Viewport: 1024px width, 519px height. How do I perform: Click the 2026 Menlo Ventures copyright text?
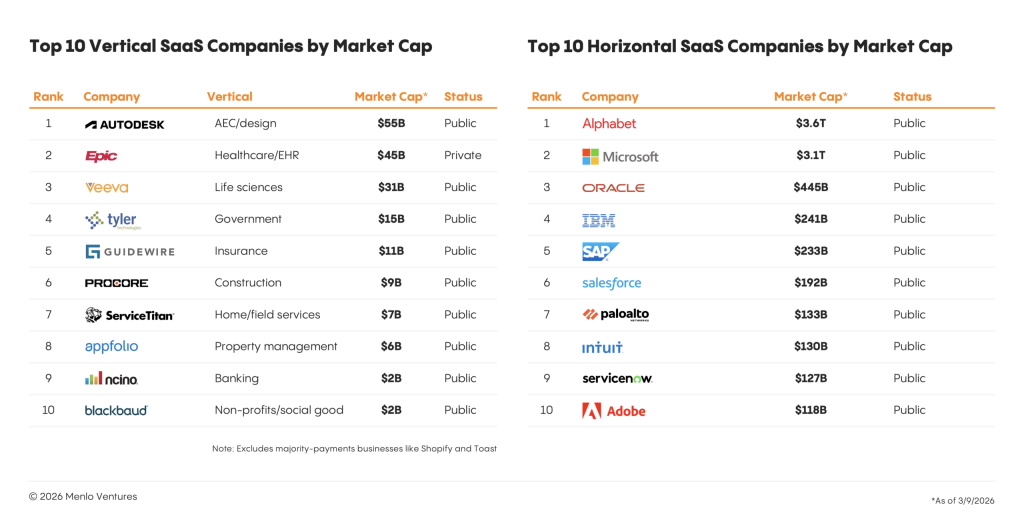coord(82,497)
